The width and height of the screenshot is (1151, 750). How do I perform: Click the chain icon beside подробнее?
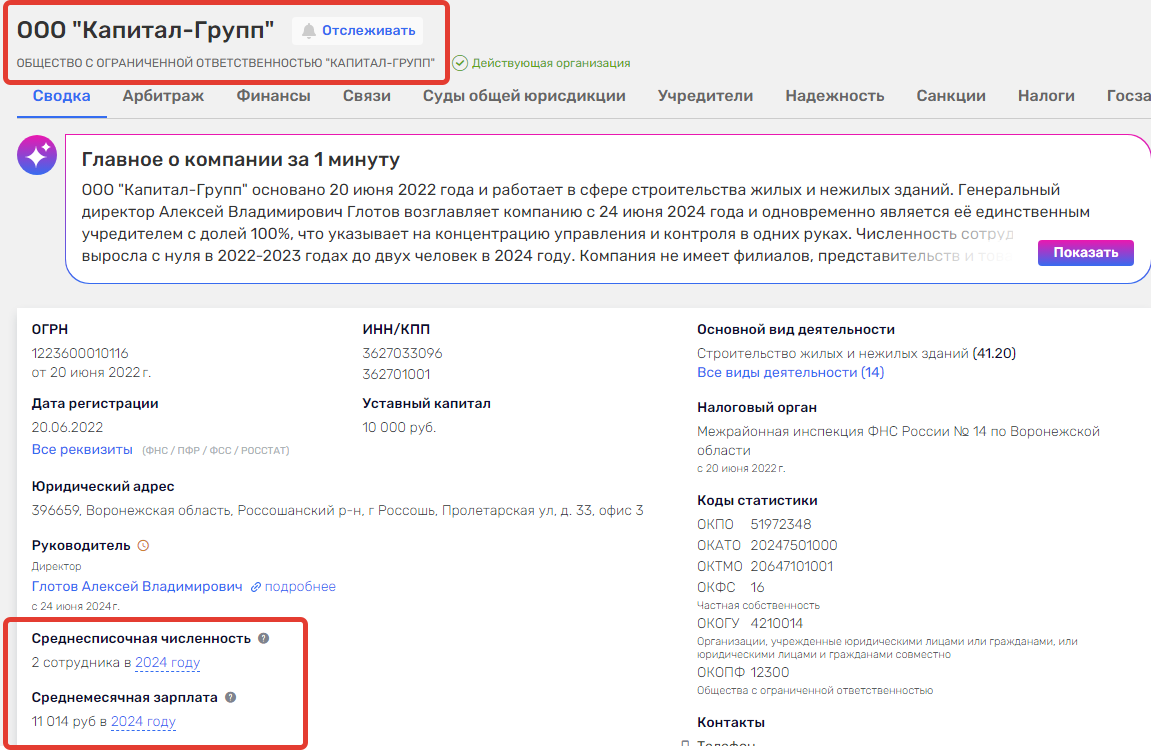[x=256, y=587]
